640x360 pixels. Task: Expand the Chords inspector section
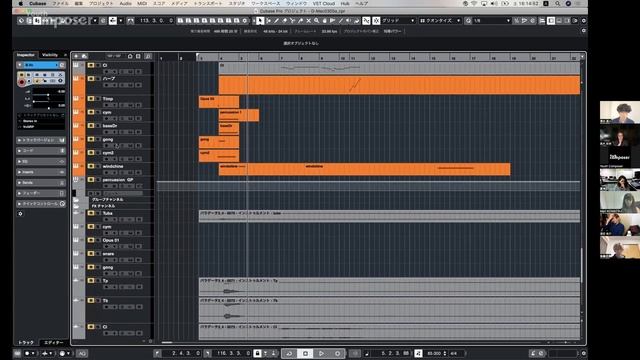pos(41,151)
